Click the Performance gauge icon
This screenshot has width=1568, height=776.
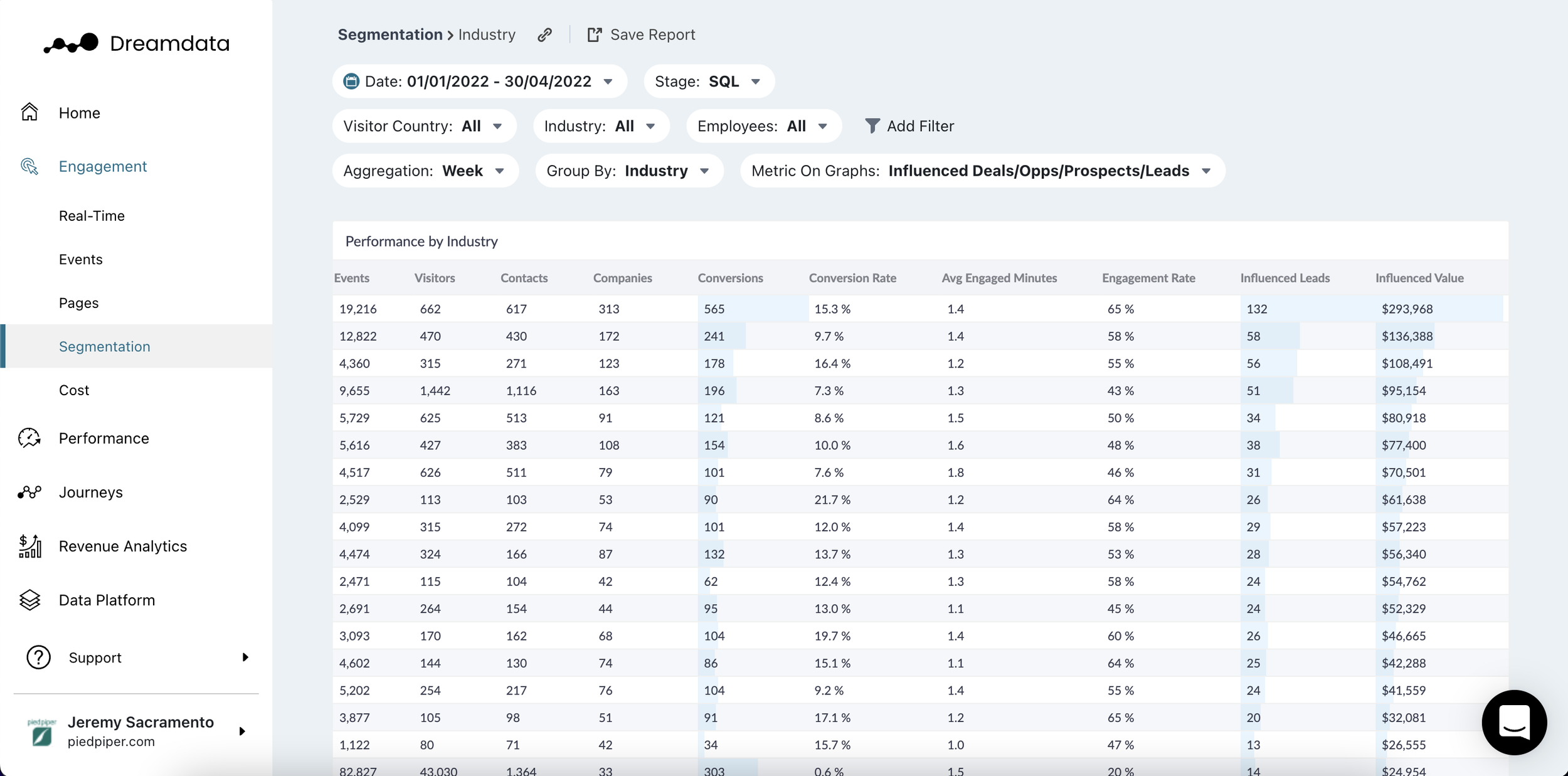coord(29,438)
